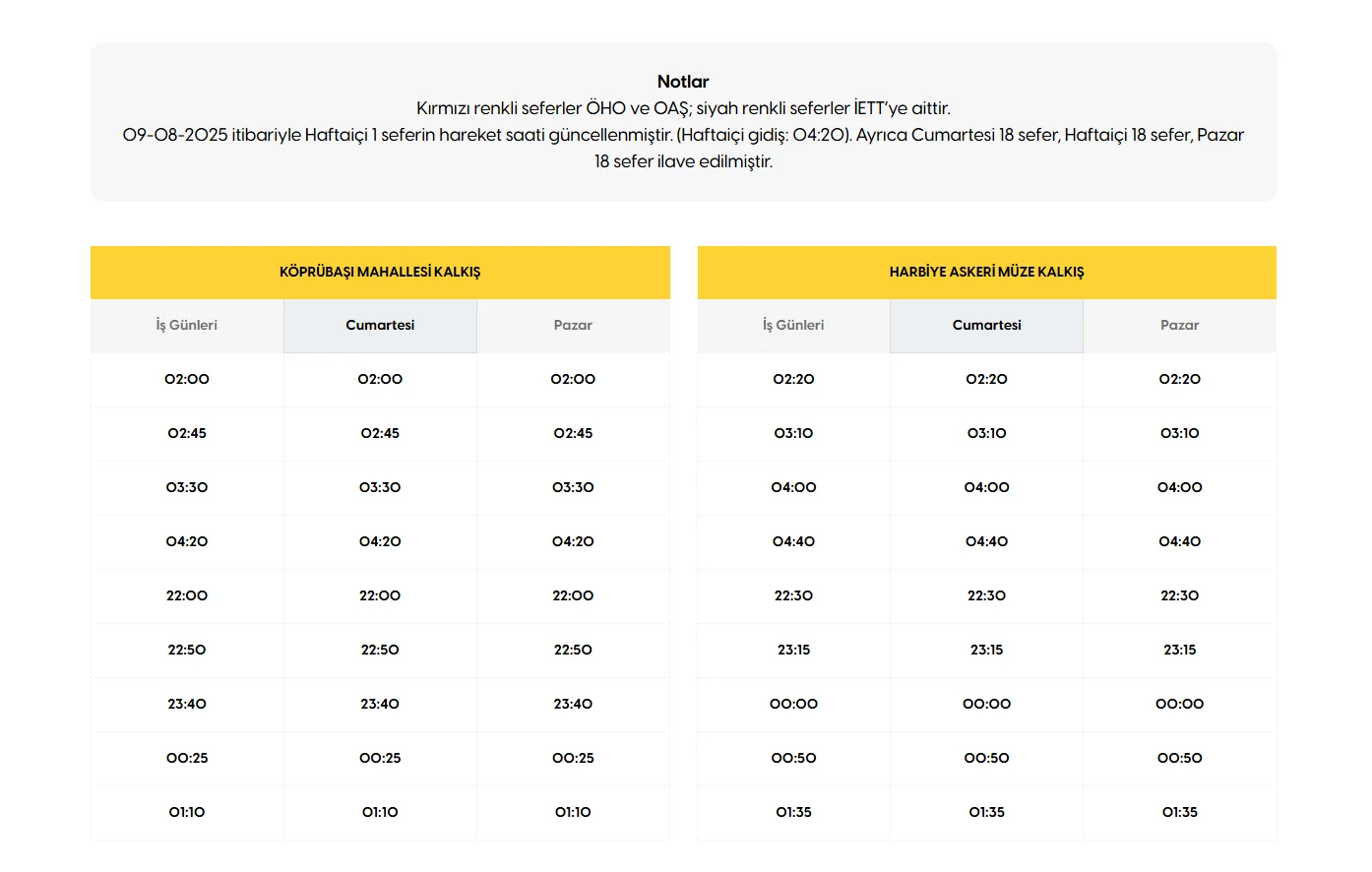Select the 02:20 İş Günleri departure from Harbiye
Image resolution: width=1372 pixels, height=872 pixels.
coord(793,380)
